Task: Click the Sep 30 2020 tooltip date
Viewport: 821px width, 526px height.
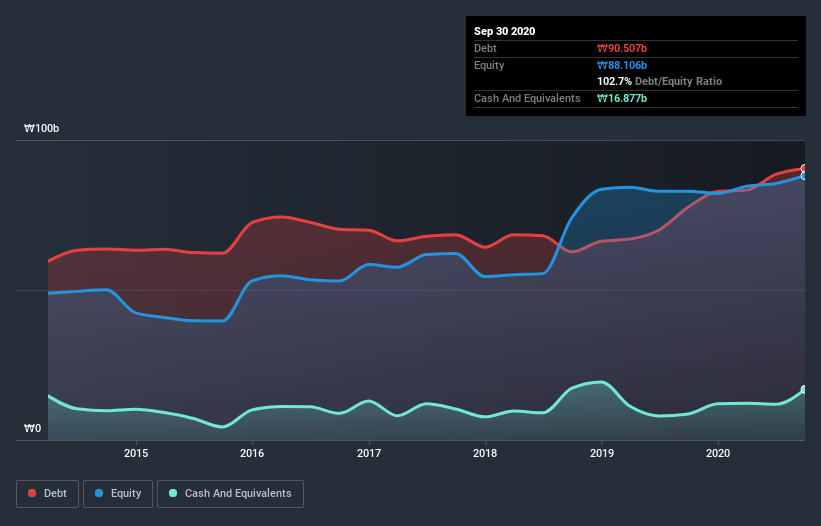Action: (504, 31)
